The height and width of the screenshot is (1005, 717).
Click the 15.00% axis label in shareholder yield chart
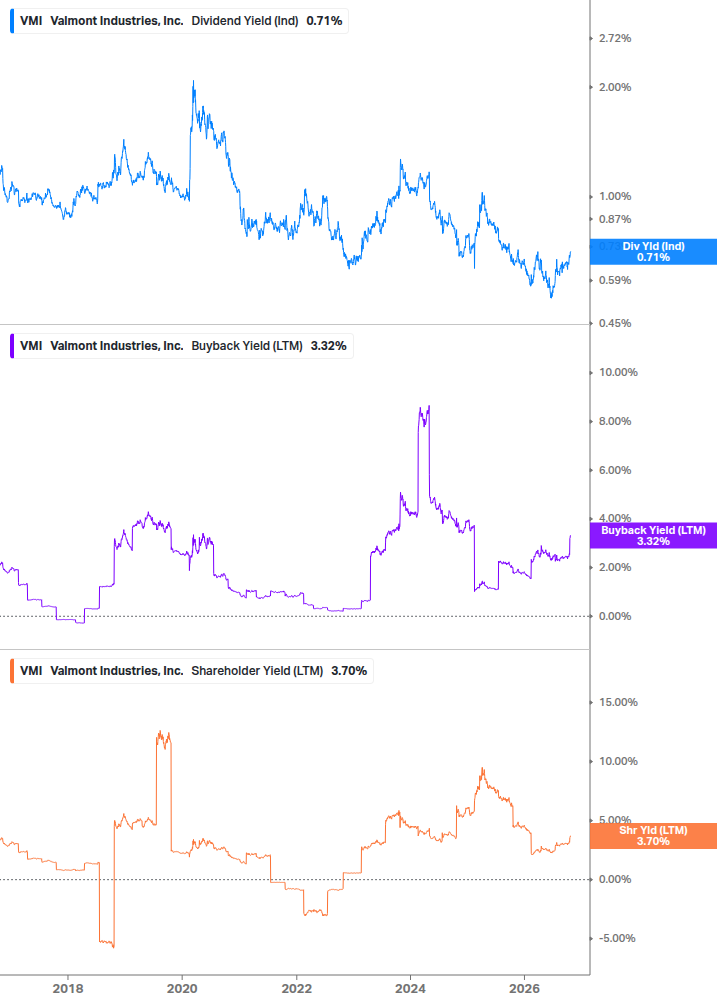pos(618,702)
